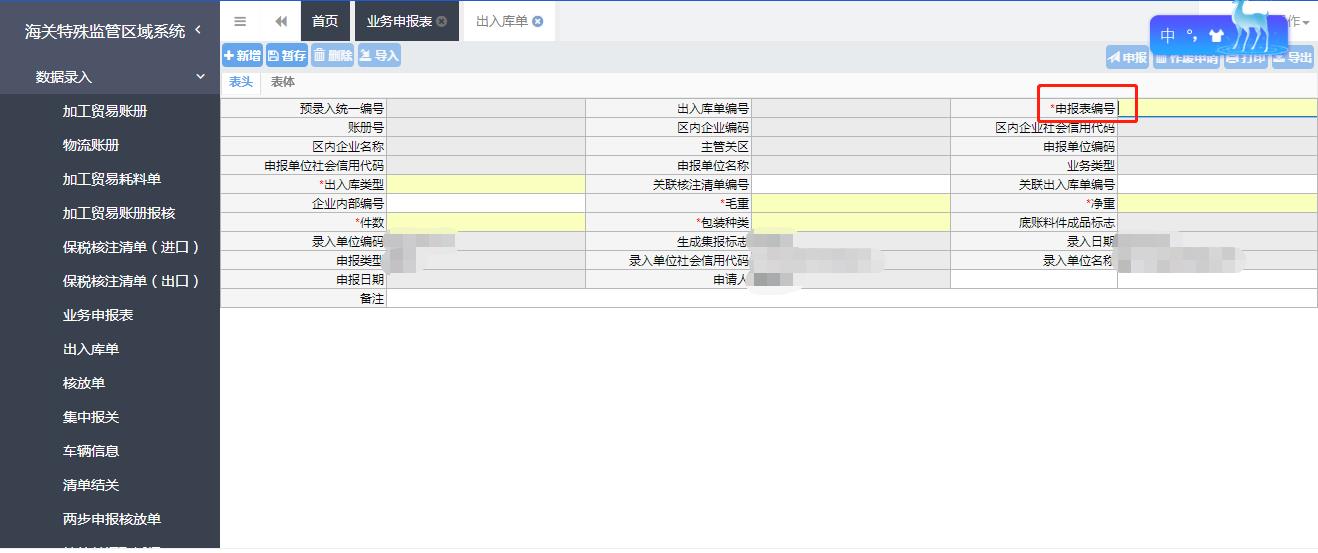
Task: Open 车辆信息 from the sidebar
Action: click(91, 451)
